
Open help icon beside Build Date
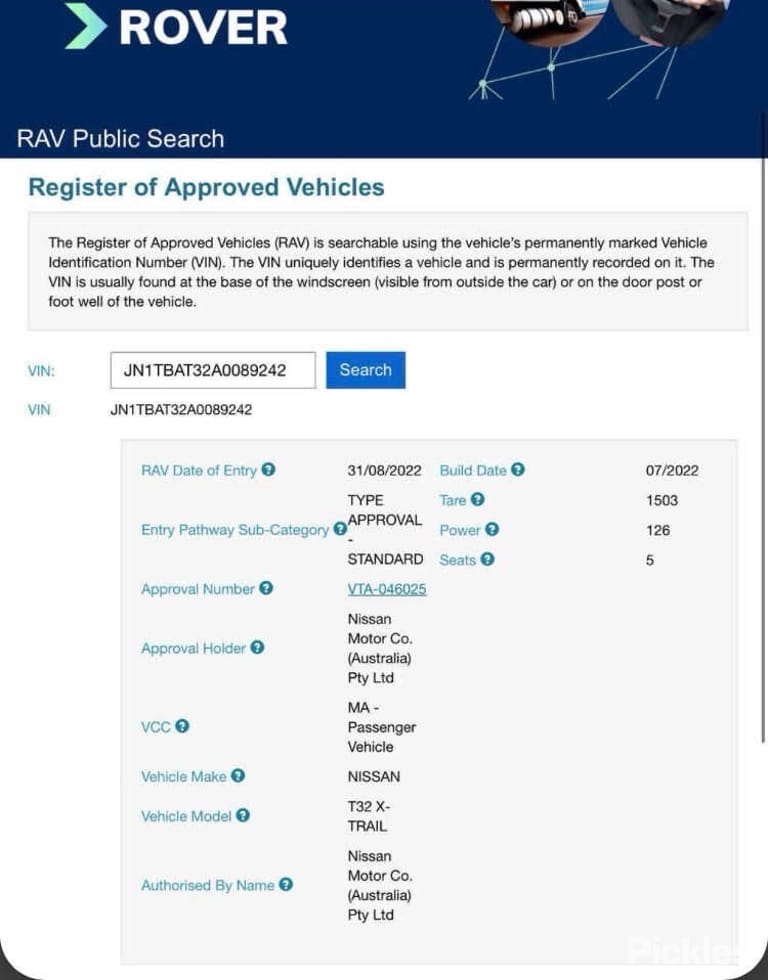coord(517,469)
